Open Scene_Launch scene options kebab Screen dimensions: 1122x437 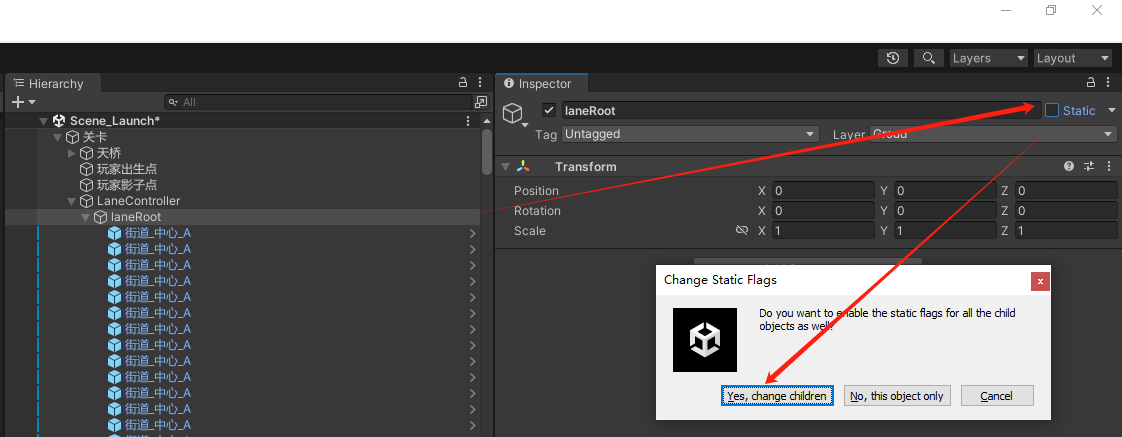[468, 121]
